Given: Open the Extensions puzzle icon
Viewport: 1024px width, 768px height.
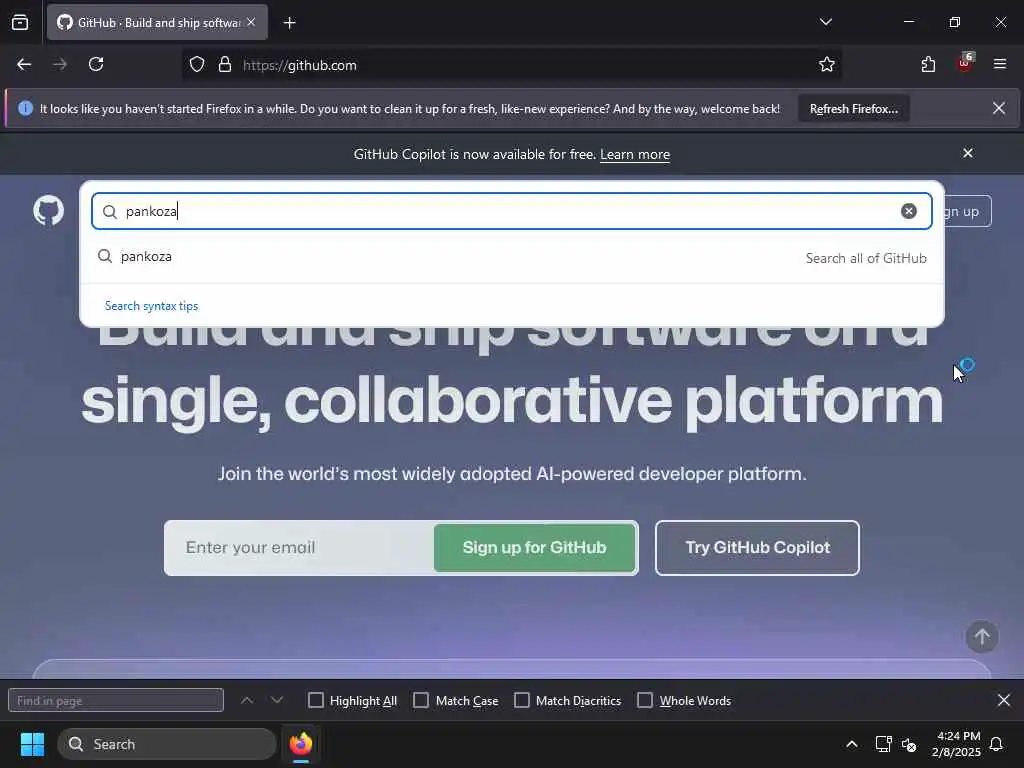Looking at the screenshot, I should [x=928, y=65].
